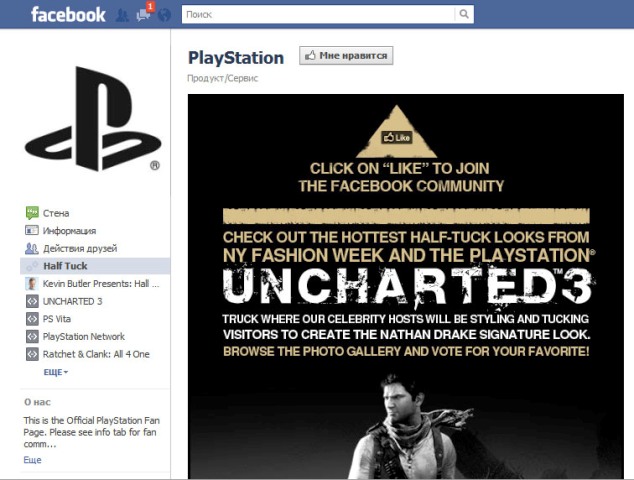Expand the about text with Еще link
The height and width of the screenshot is (480, 634).
pos(32,460)
